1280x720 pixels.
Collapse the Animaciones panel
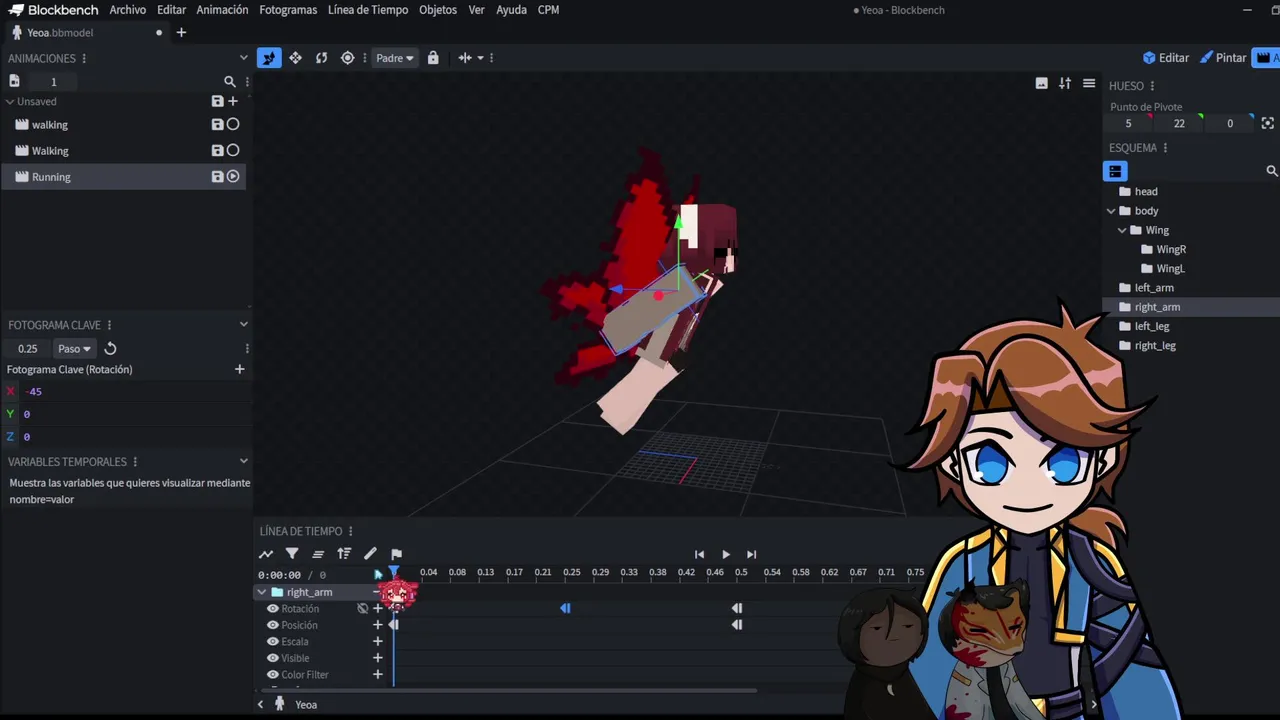tap(243, 58)
